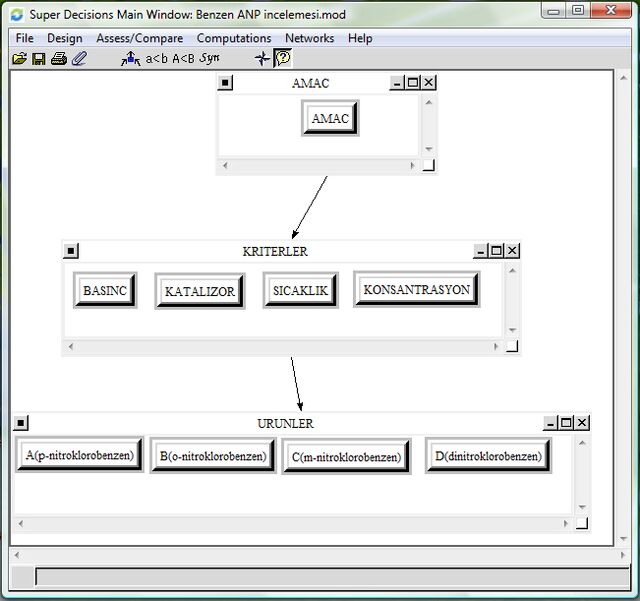The image size is (640, 601).
Task: Click URUNLER cluster scroll left arrow
Action: (x=21, y=523)
